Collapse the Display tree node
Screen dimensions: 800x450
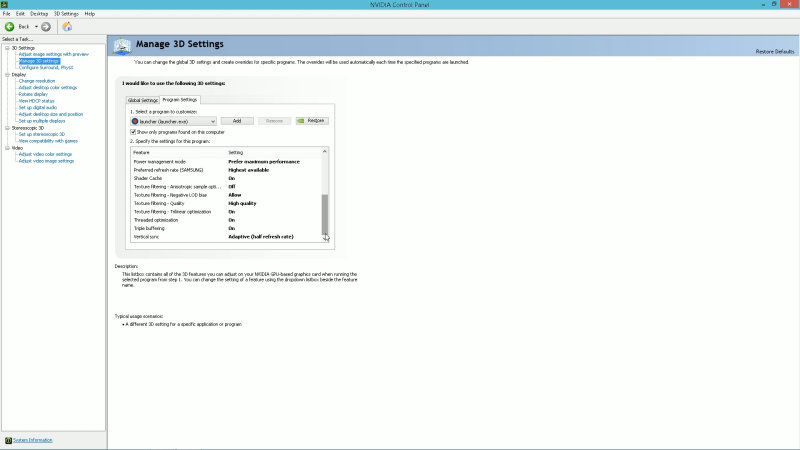[x=7, y=74]
